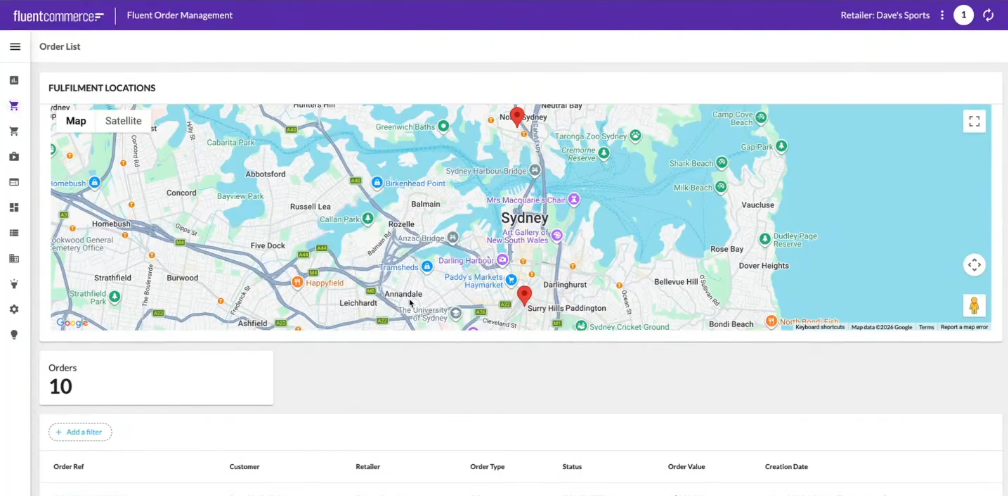This screenshot has width=1008, height=496.
Task: Click the user avatar badge labeled 1
Action: tap(963, 15)
